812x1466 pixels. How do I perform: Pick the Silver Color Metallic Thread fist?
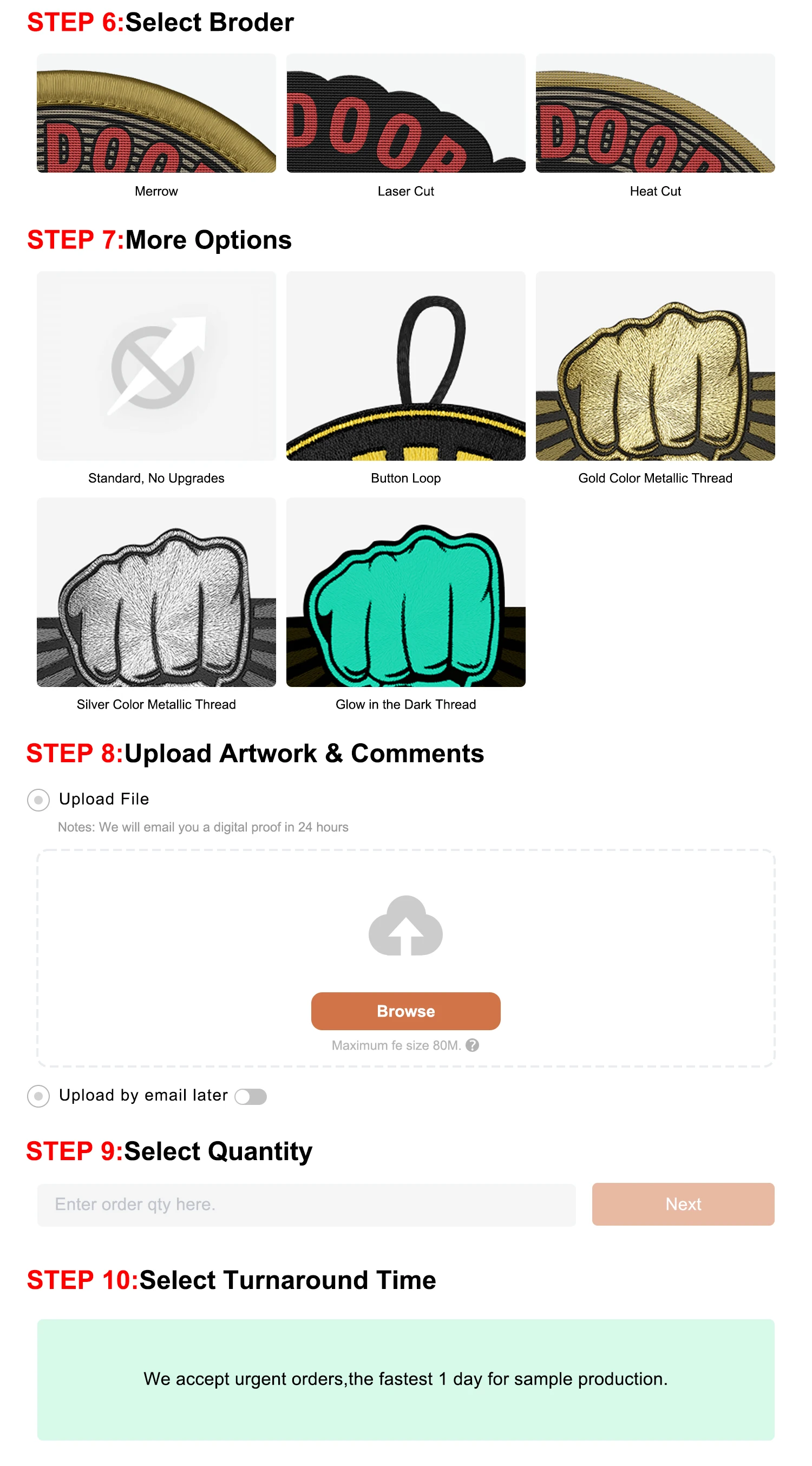click(x=156, y=592)
